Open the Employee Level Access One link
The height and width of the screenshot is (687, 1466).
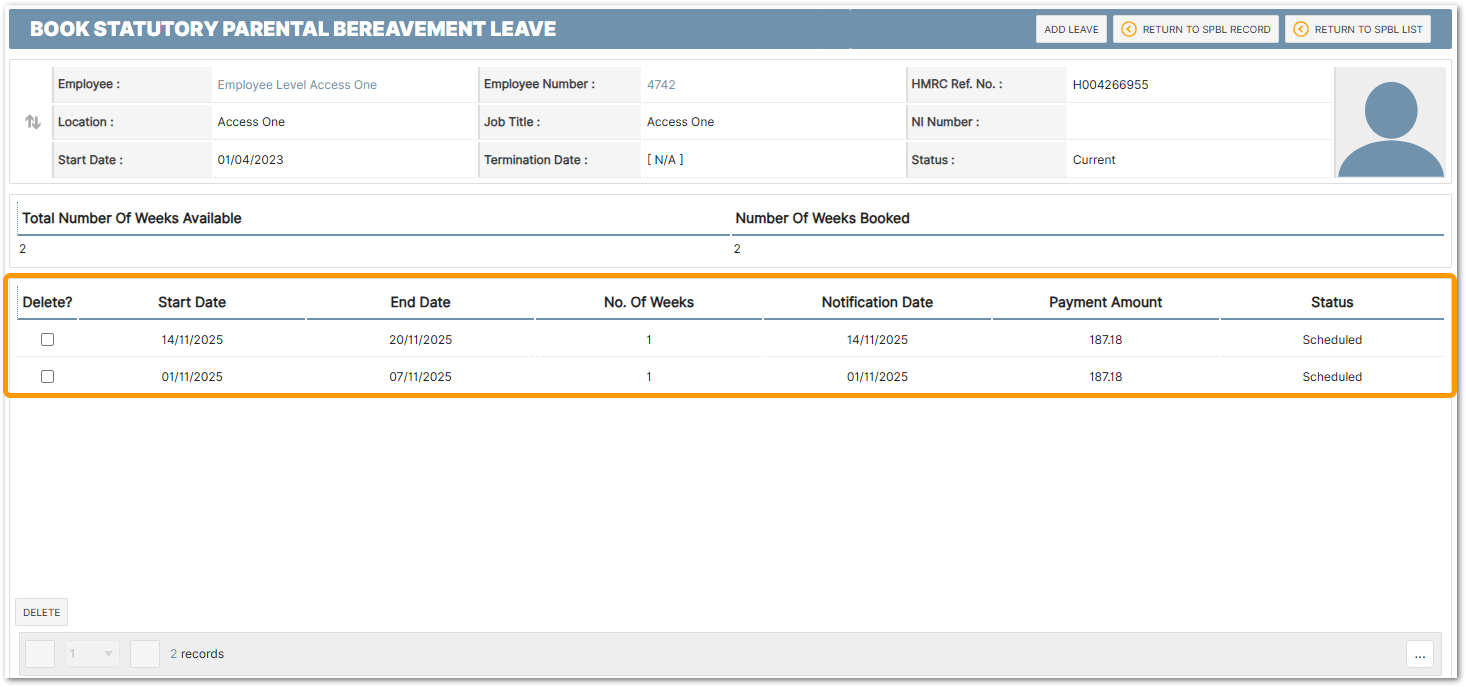[x=297, y=85]
